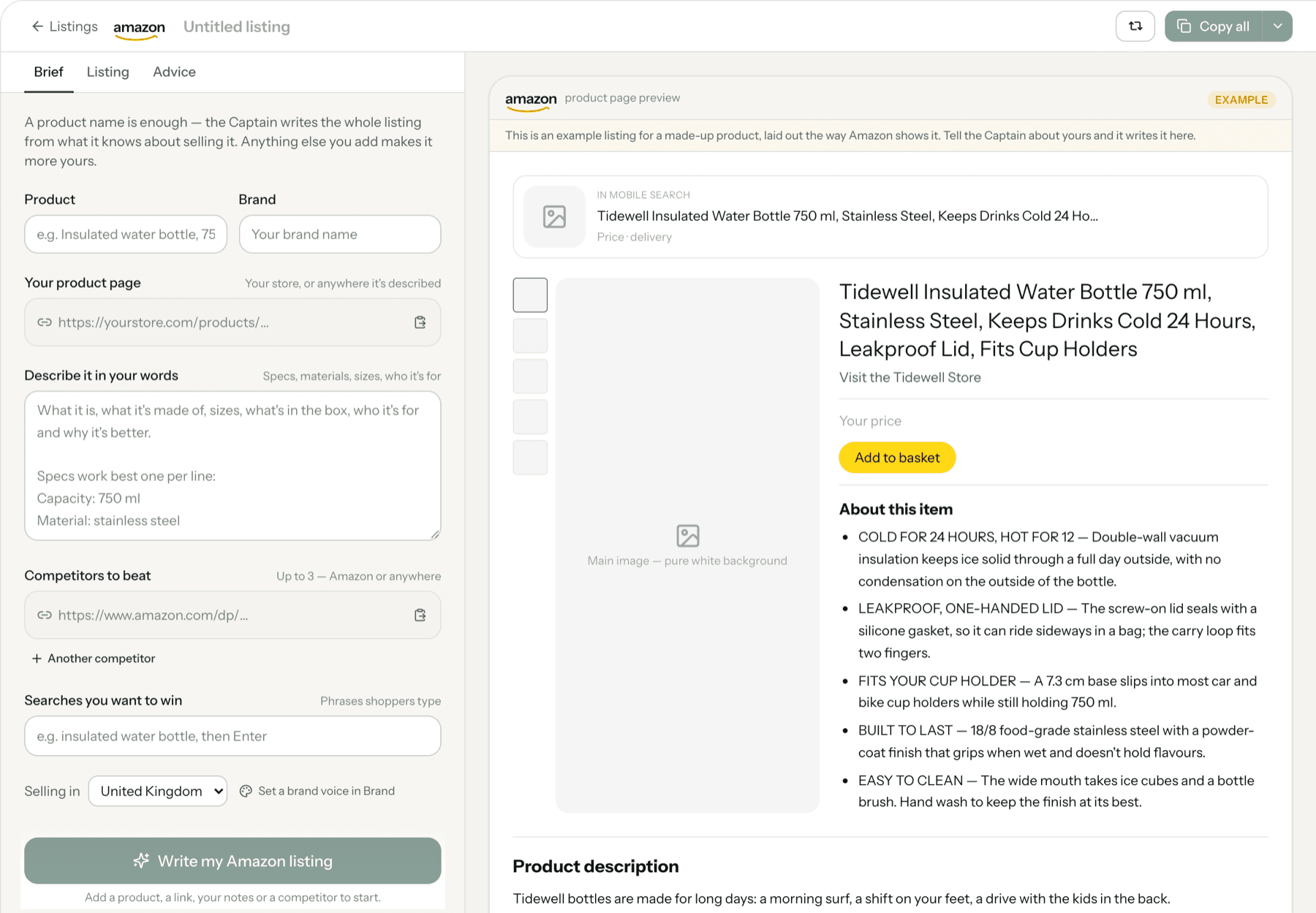Click Add to basket button
This screenshot has width=1316, height=913.
897,458
